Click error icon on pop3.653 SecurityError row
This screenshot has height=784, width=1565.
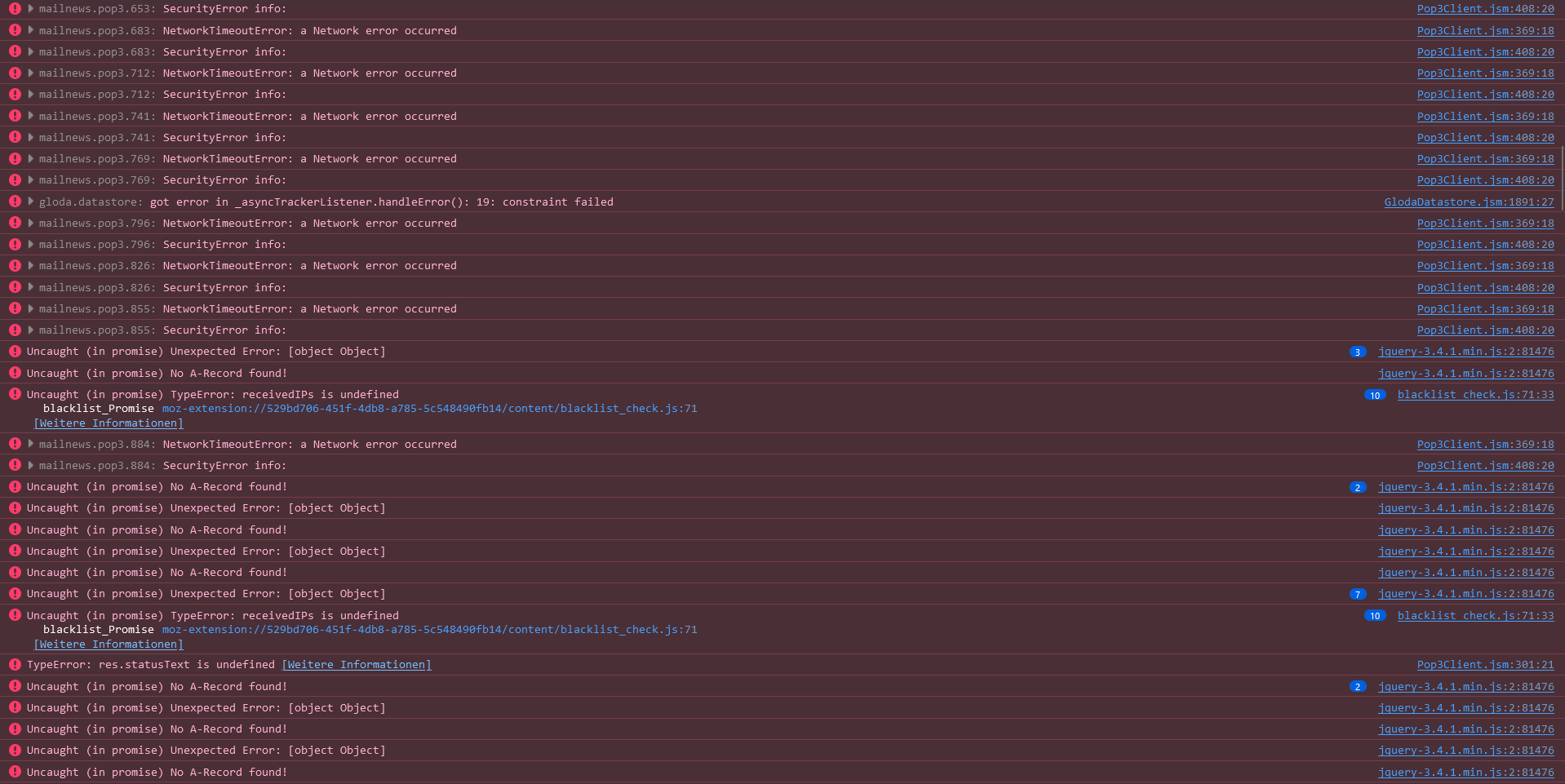click(x=15, y=9)
